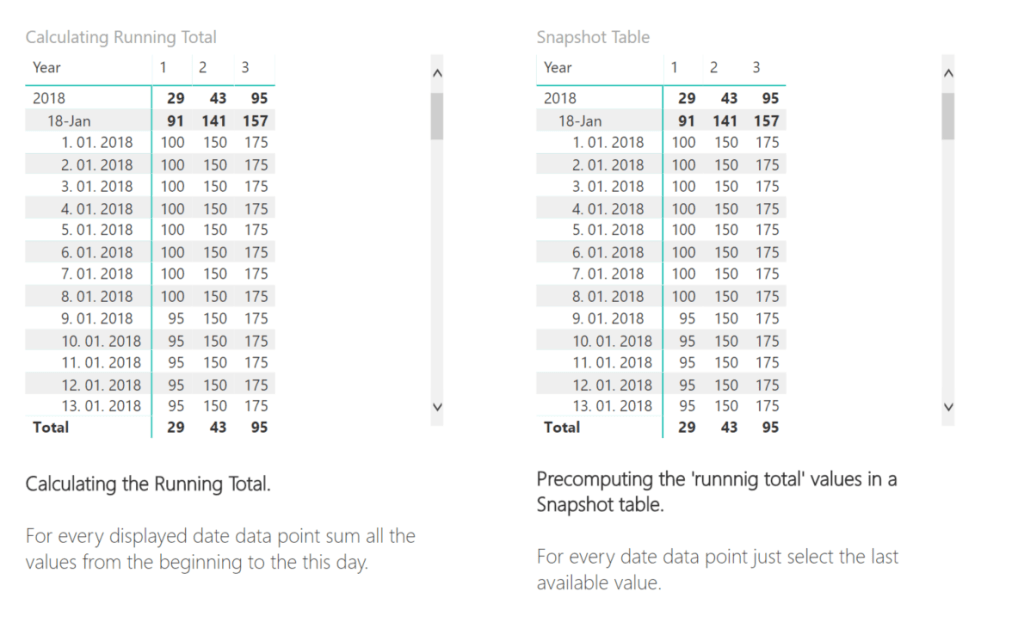
Task: Click the up scroll arrow on Snapshot Table
Action: click(x=948, y=71)
